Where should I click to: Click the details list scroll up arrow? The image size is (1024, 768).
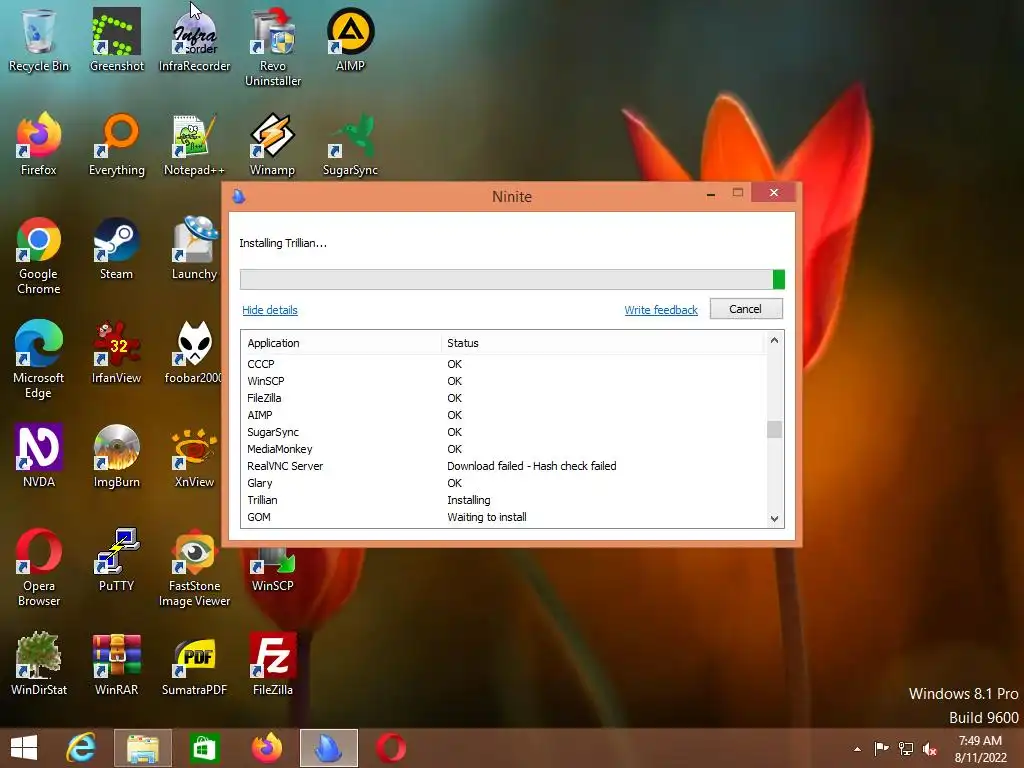click(x=775, y=340)
